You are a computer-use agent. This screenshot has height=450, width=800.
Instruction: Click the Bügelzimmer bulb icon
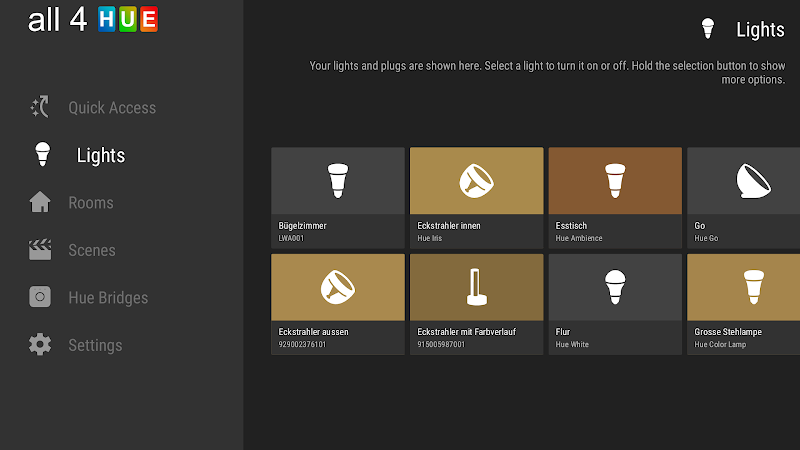[x=338, y=181]
